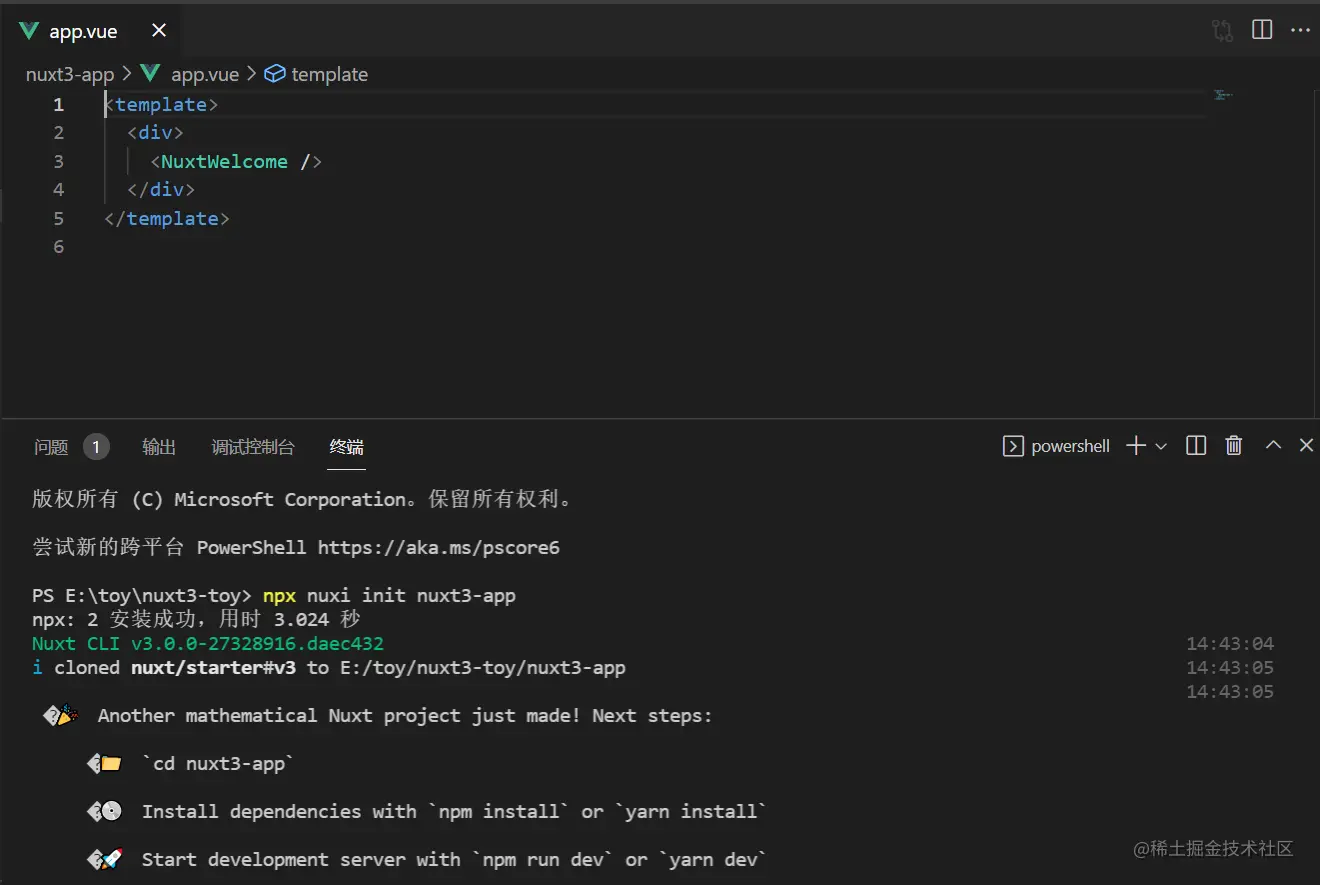The width and height of the screenshot is (1320, 885).
Task: Click the PS E:\toy\nuxt3-toy> prompt text
Action: (142, 595)
